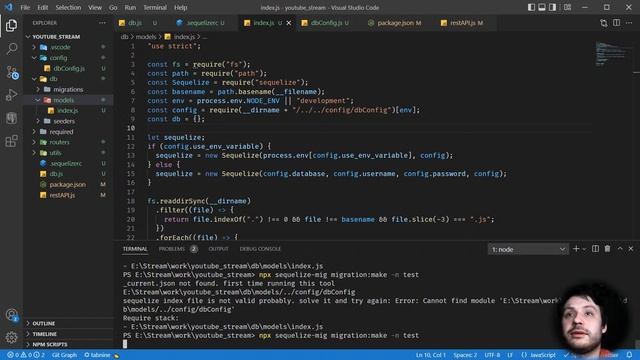640x360 pixels.
Task: Open the Selection menu
Action: pos(68,7)
